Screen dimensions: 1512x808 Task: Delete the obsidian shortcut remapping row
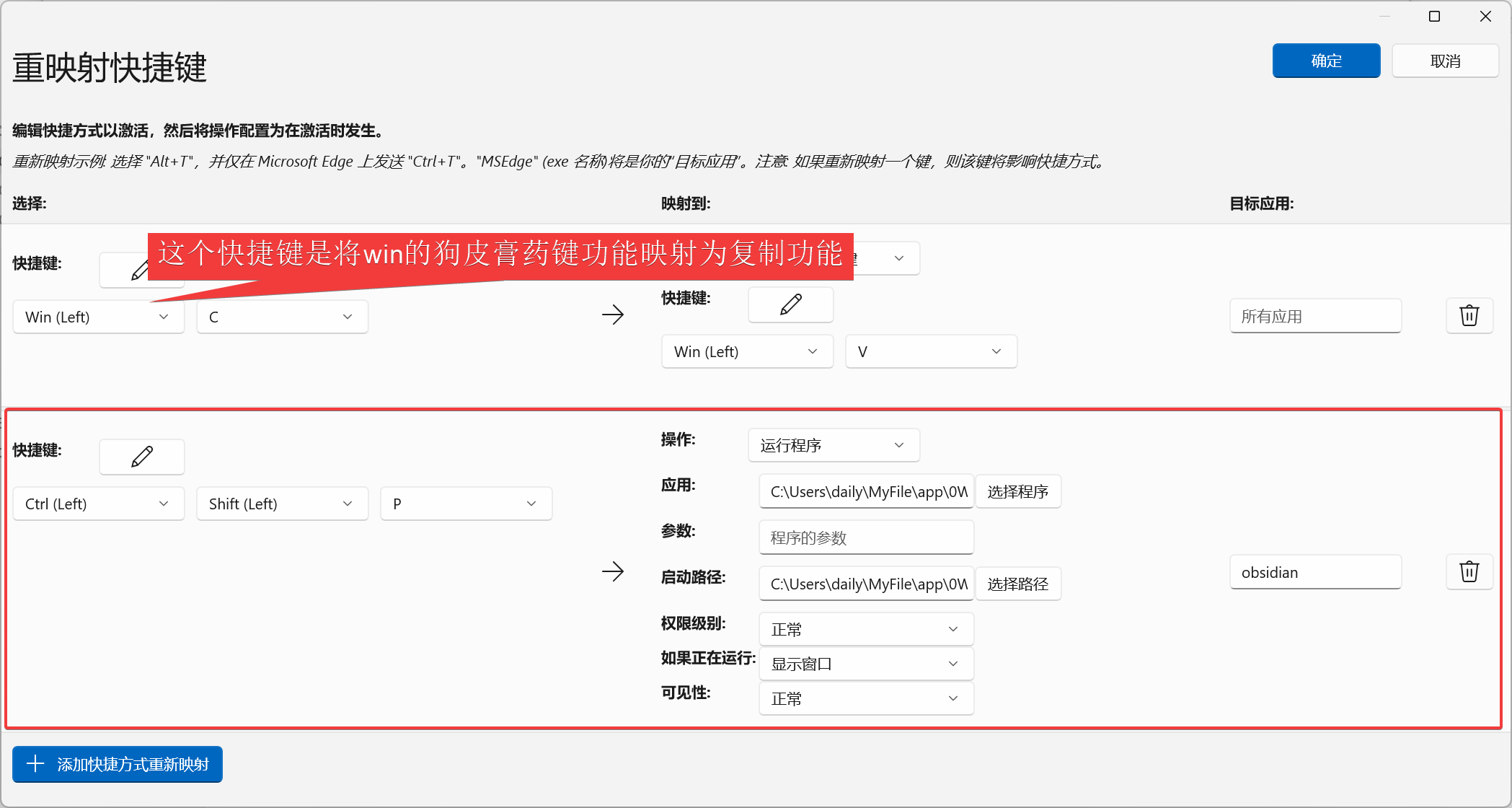point(1469,572)
